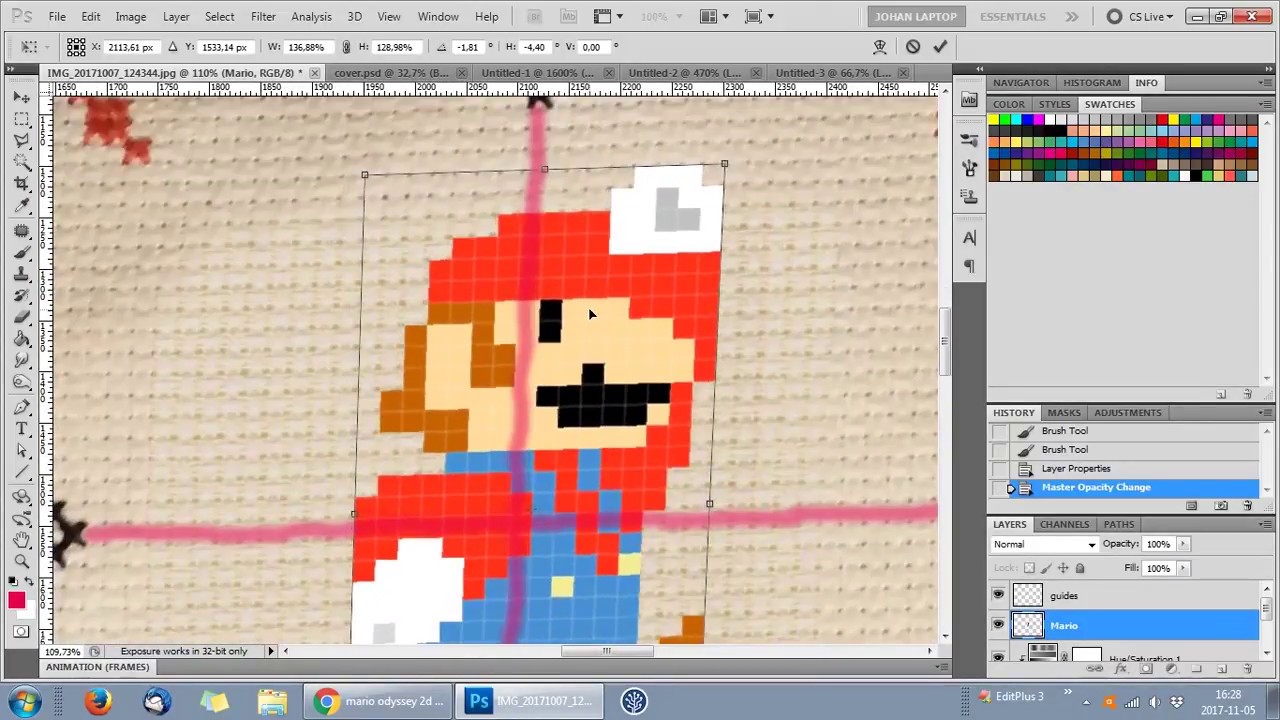Screen dimensions: 1280x720
Task: Create new adjustment layer icon
Action: coord(1170,668)
